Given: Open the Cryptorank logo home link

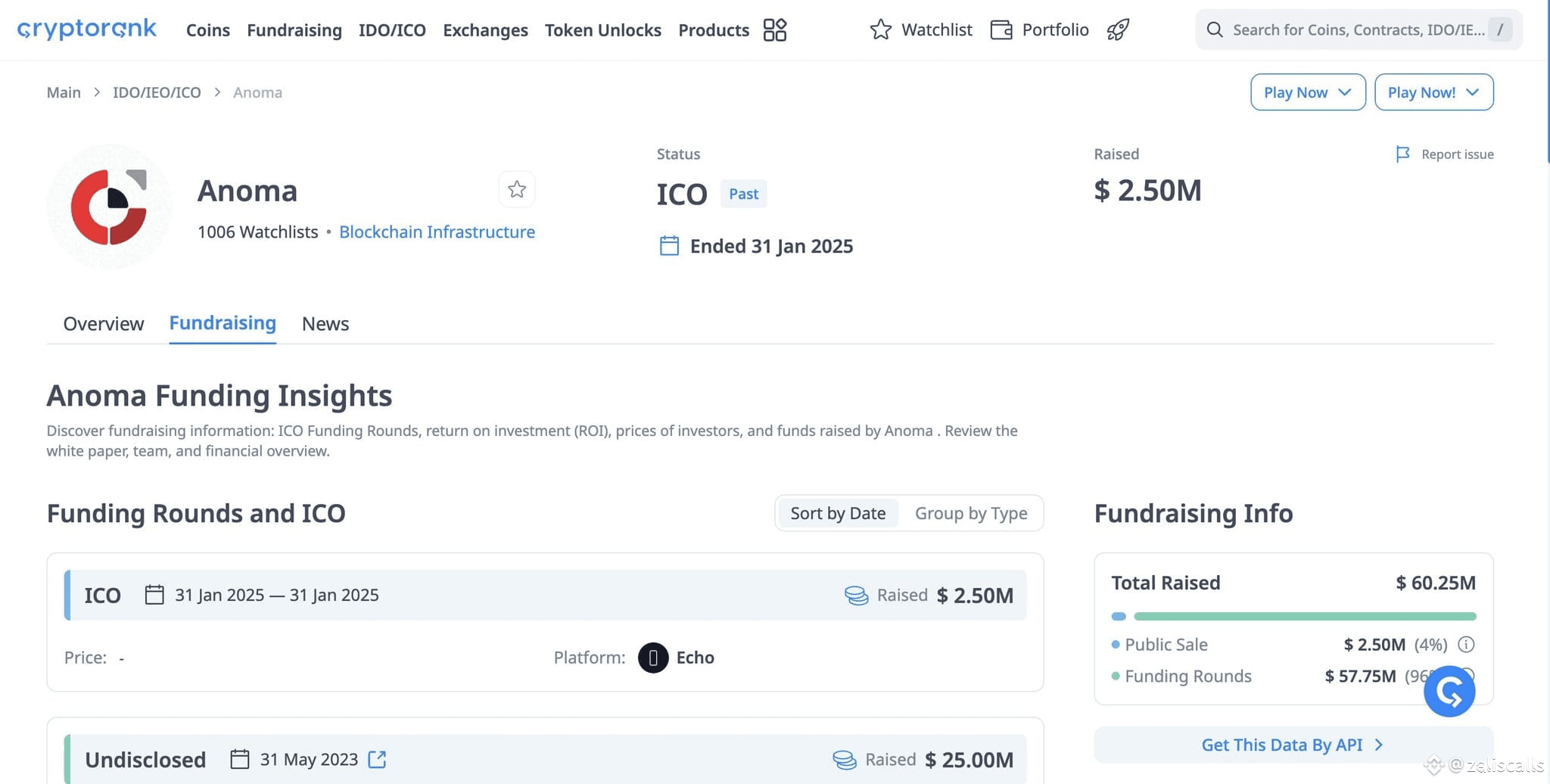Looking at the screenshot, I should tap(86, 30).
